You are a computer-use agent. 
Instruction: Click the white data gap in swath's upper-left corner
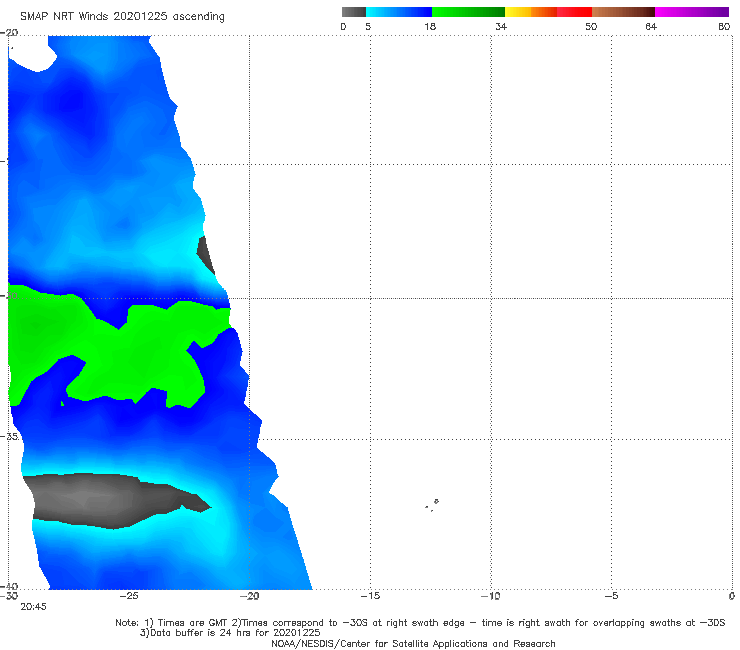tap(31, 54)
